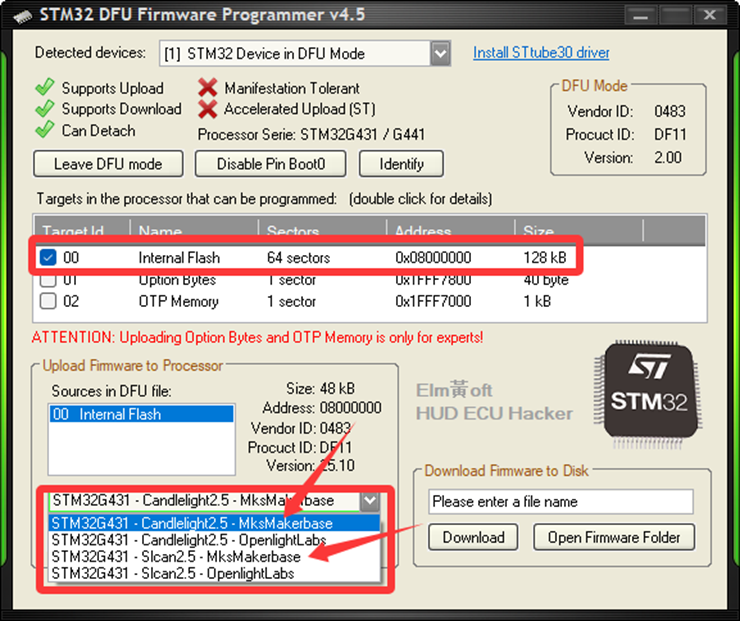
Task: Close the DFU Firmware Programmer window
Action: [710, 15]
